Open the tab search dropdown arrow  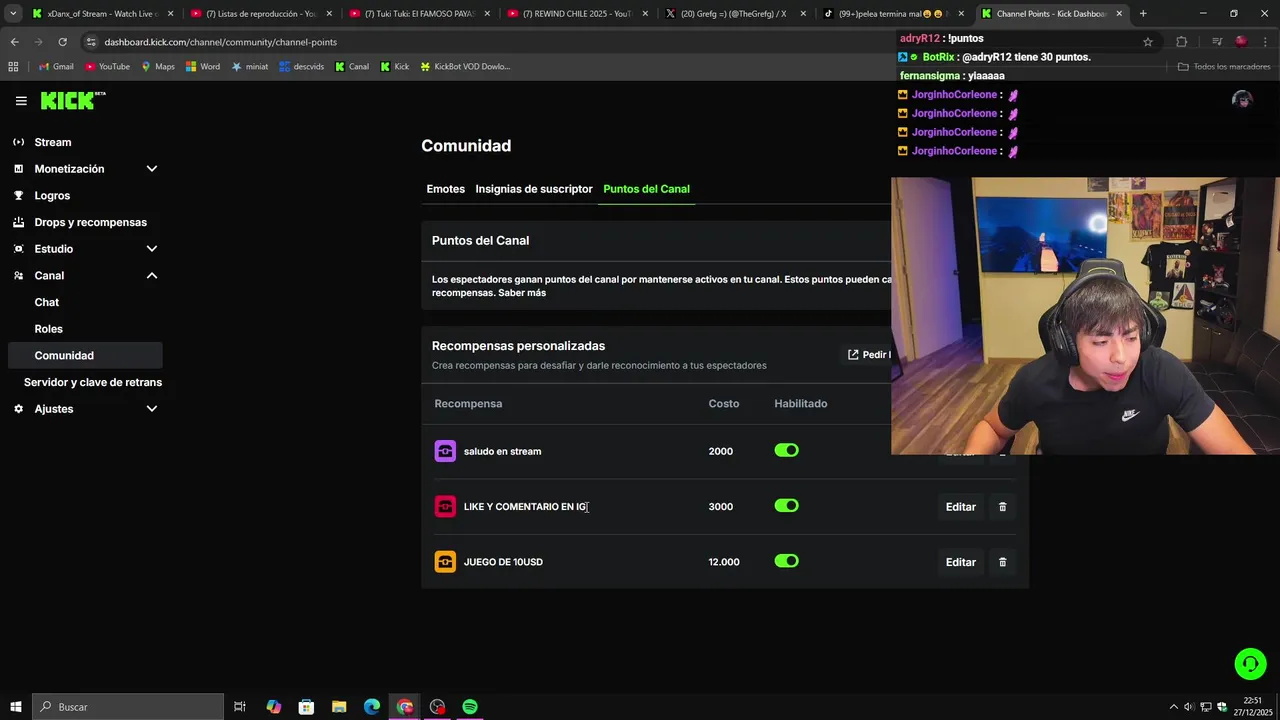14,14
